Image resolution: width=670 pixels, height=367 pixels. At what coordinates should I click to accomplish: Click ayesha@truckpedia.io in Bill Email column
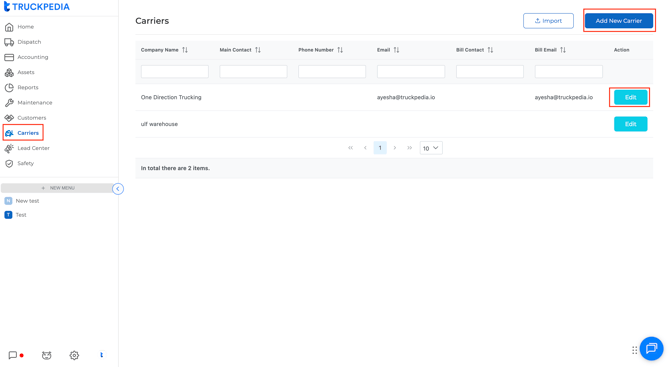coord(564,97)
